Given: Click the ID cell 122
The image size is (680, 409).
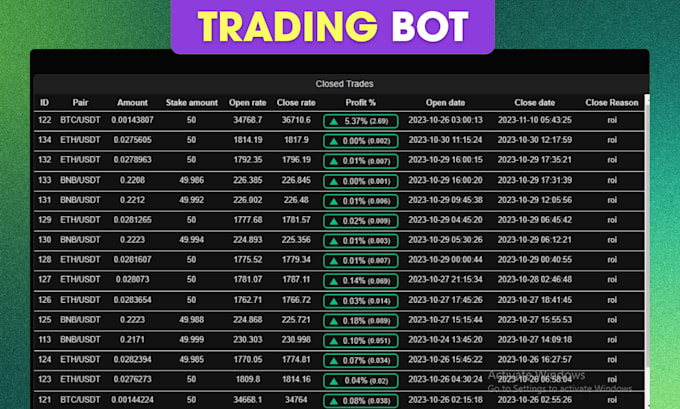Looking at the screenshot, I should 45,120.
